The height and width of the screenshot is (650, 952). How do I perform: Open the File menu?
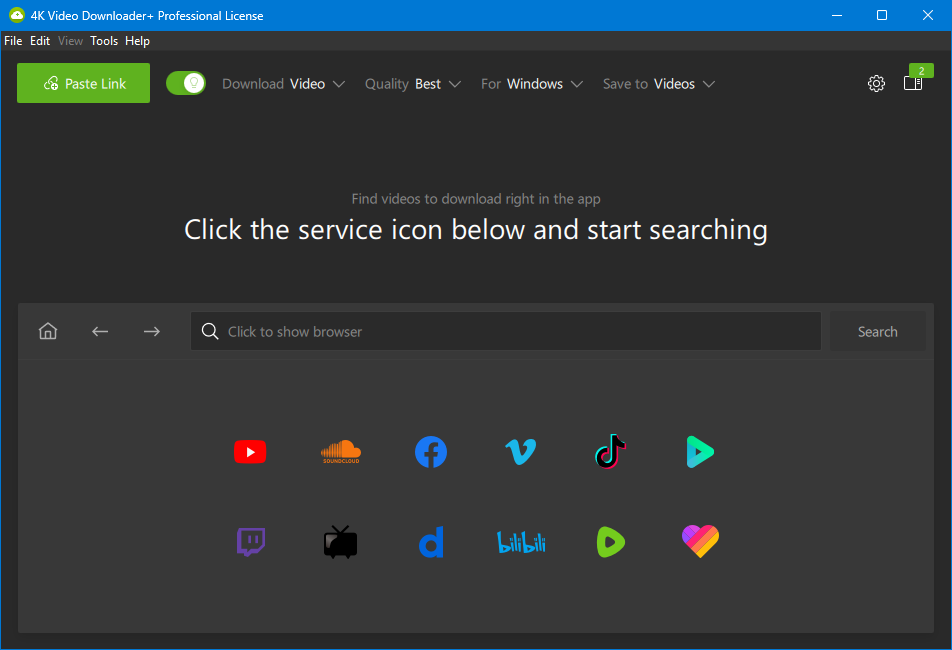point(13,41)
